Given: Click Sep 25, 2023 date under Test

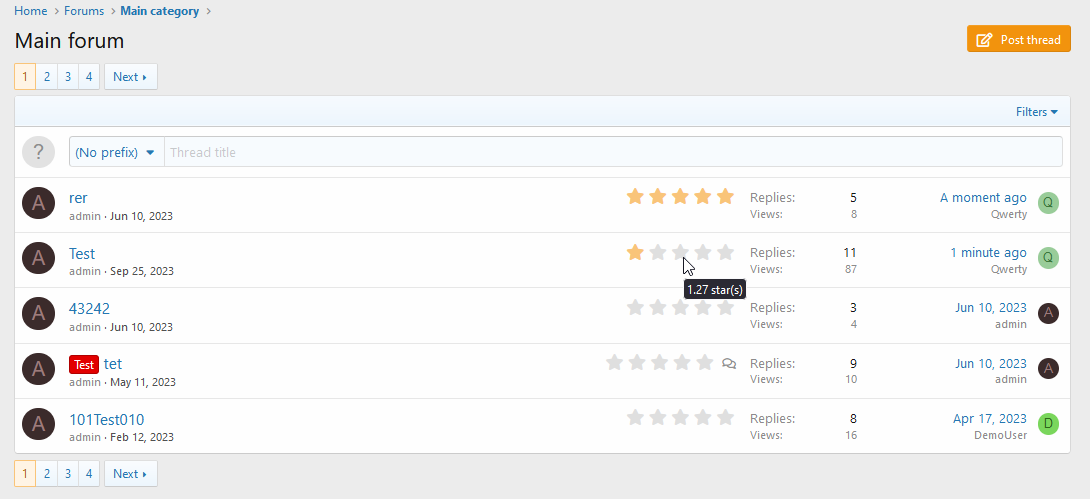Looking at the screenshot, I should [x=142, y=271].
